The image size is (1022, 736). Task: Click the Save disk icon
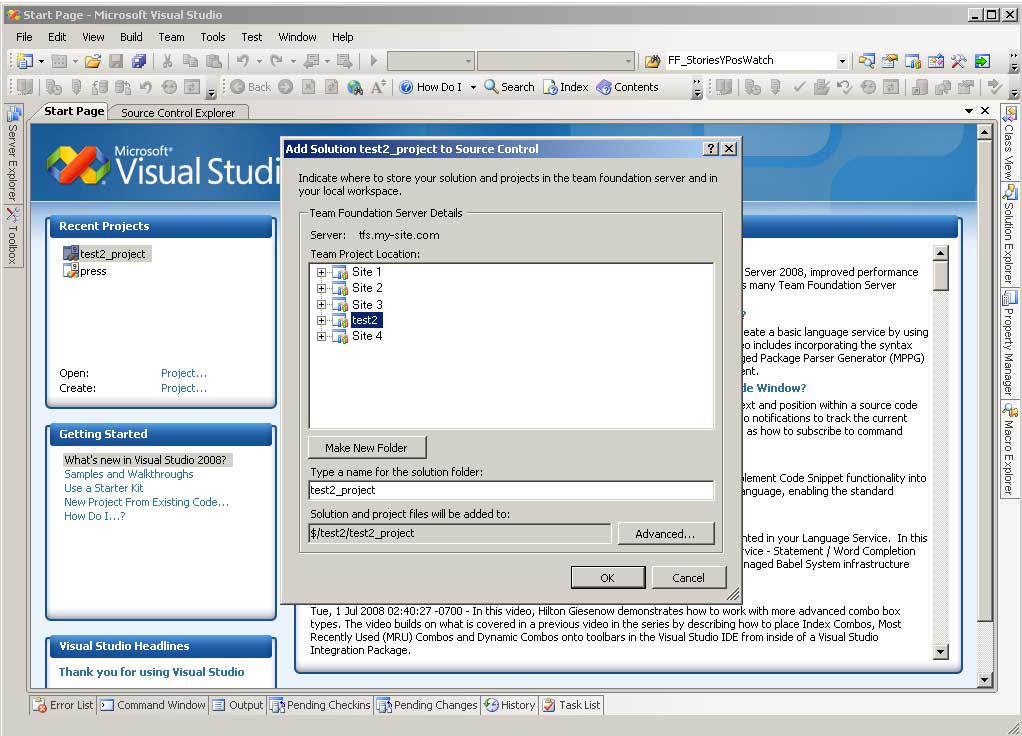click(116, 61)
